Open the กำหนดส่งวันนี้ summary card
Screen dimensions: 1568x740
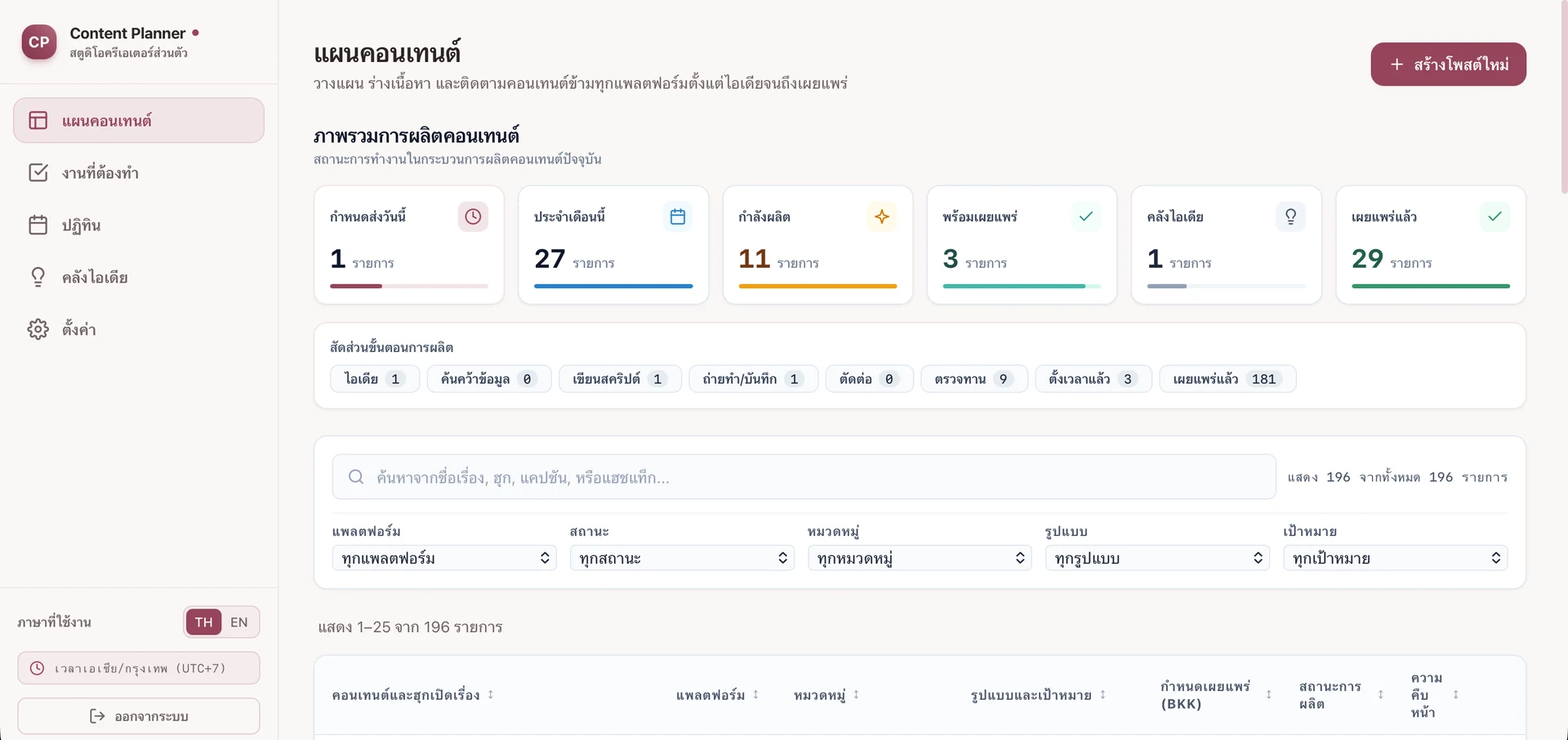[x=409, y=245]
